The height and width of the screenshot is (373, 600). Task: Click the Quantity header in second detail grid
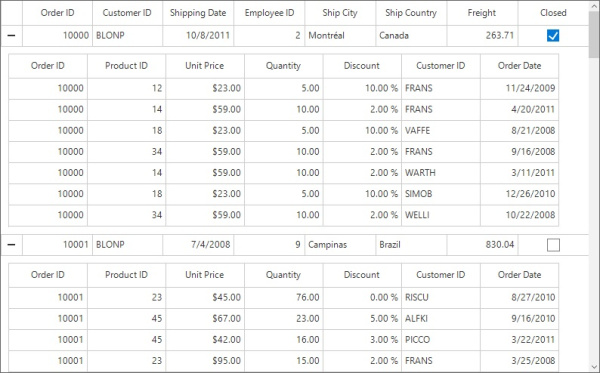pos(283,275)
